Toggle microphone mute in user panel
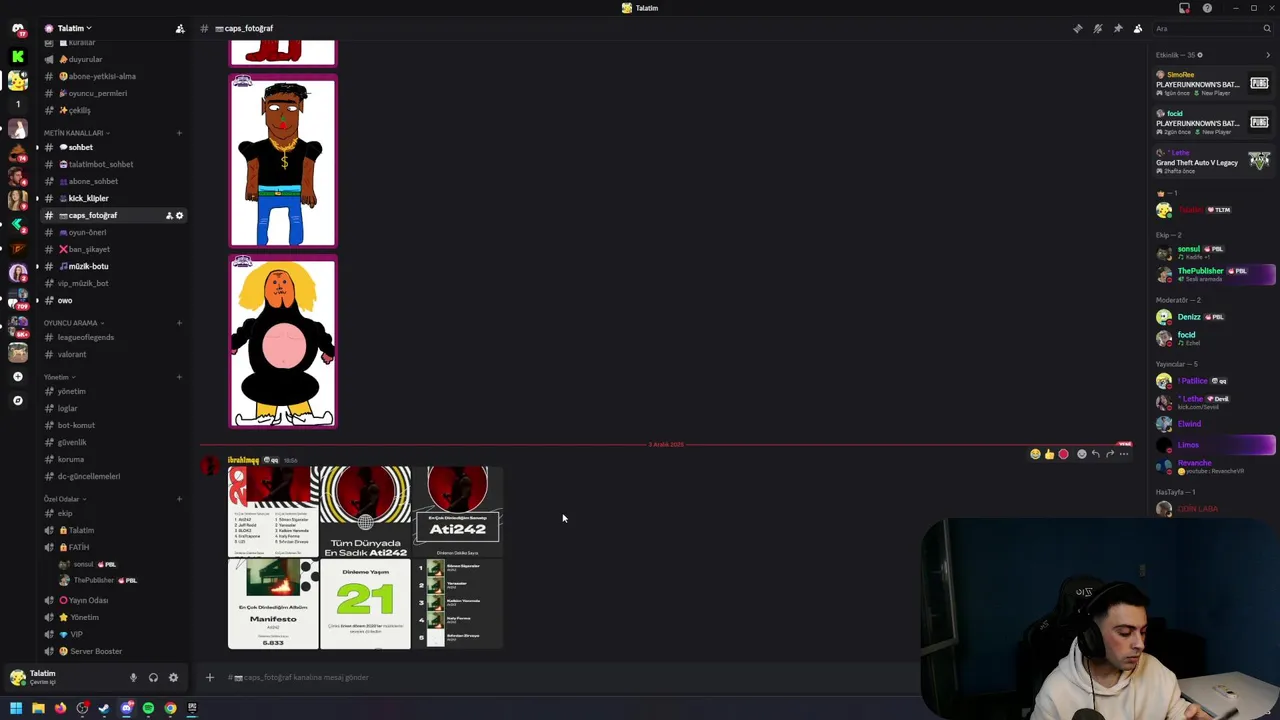Viewport: 1280px width, 720px height. click(x=133, y=678)
